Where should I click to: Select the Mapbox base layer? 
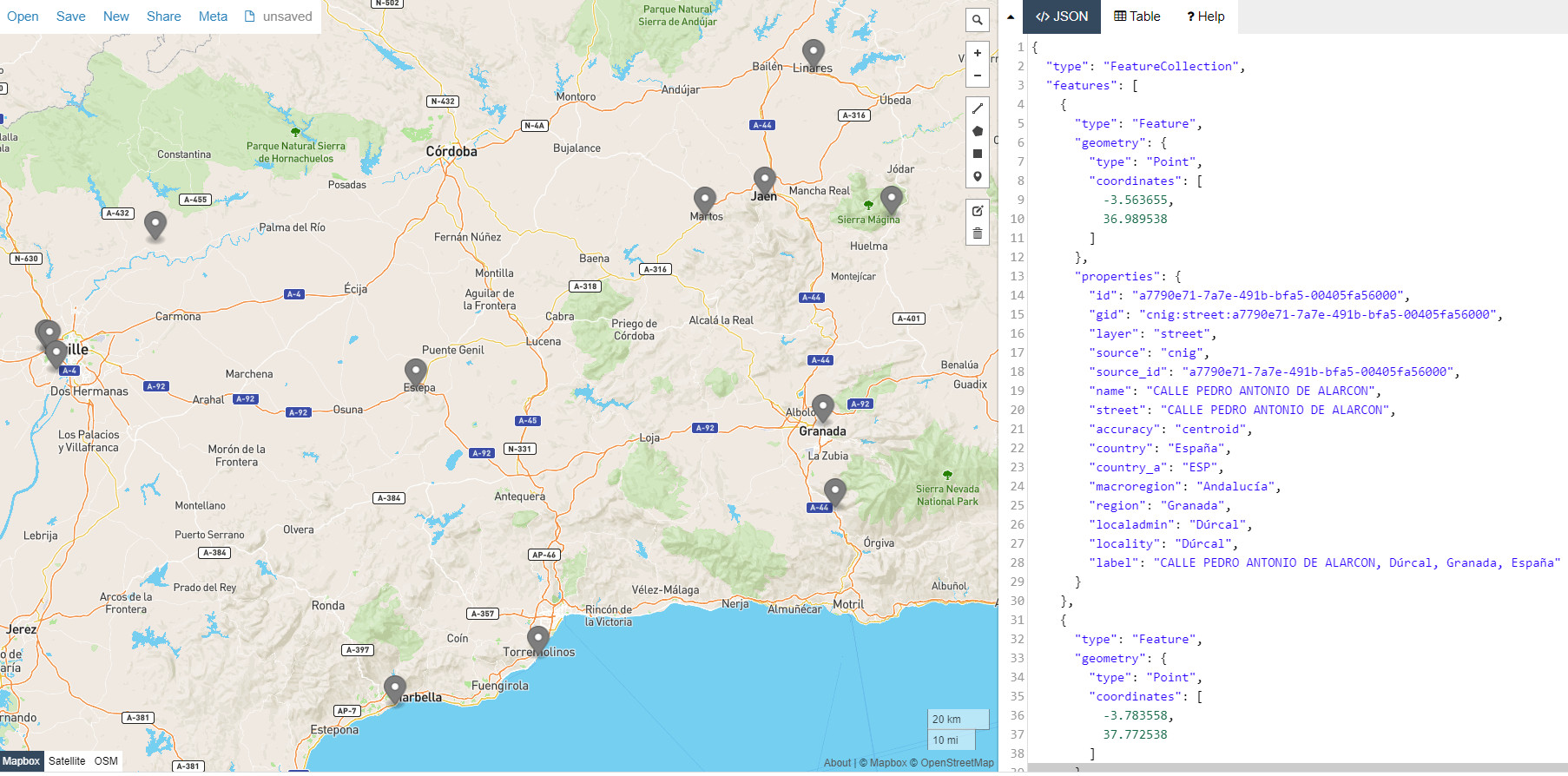pos(21,761)
